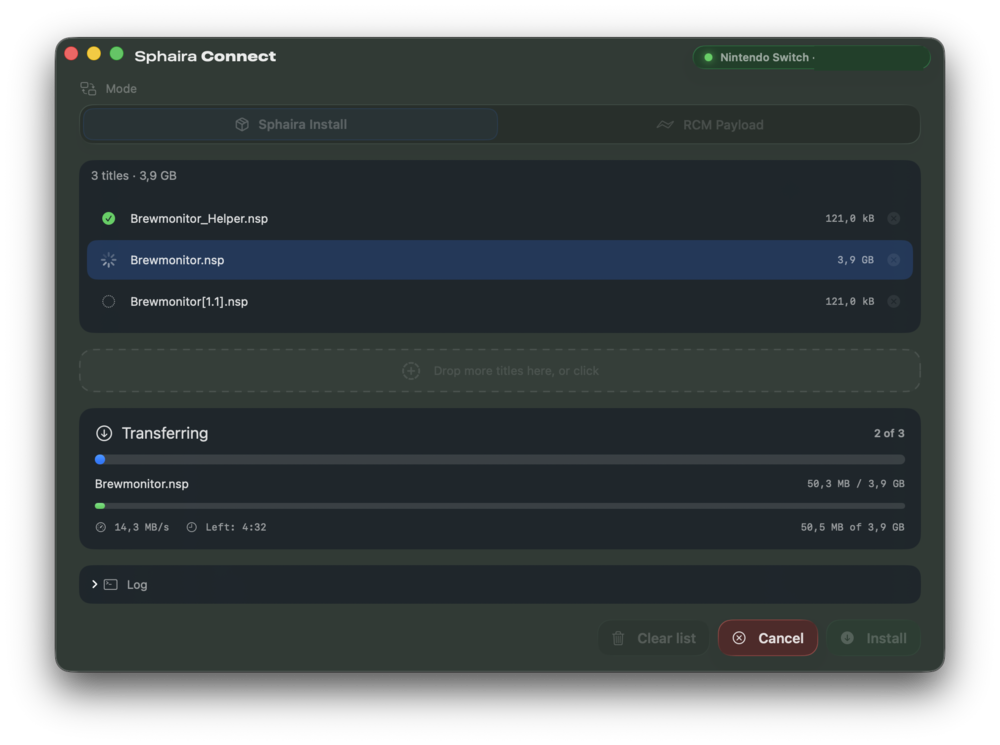Screen dimensions: 1000x745
Task: Select the highlighted Brewmonitor.nsp list row
Action: (499, 260)
